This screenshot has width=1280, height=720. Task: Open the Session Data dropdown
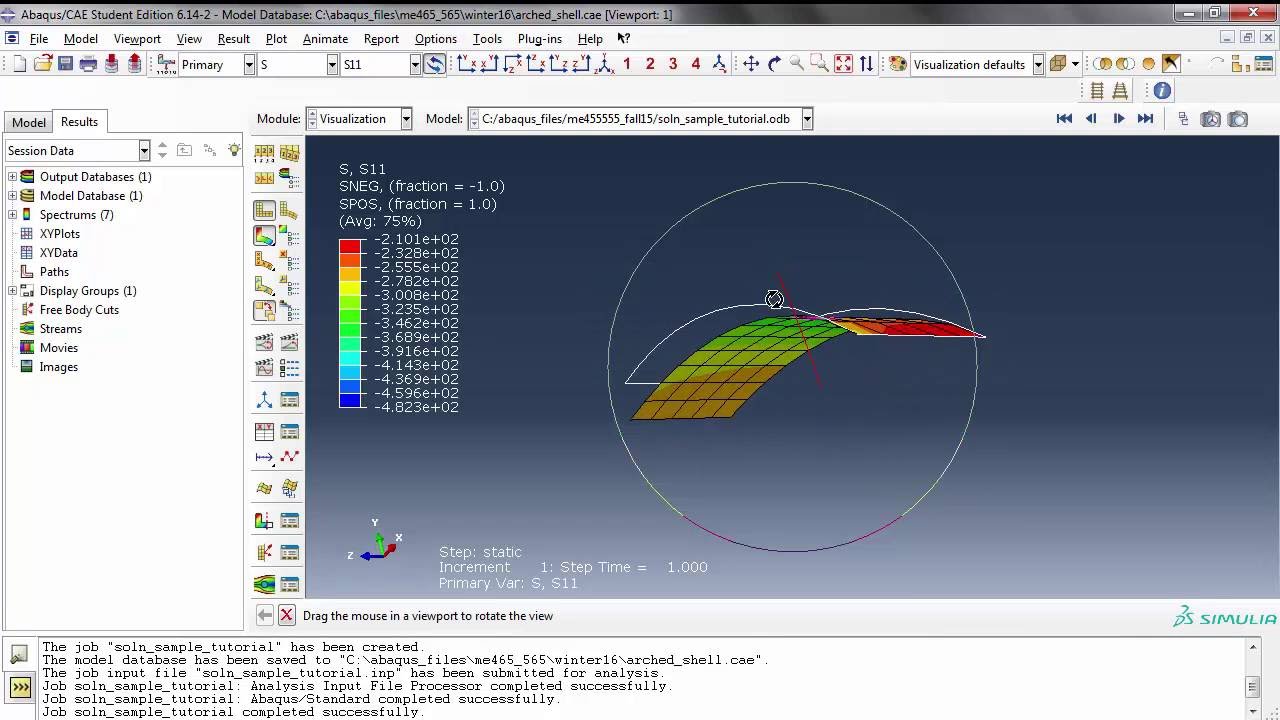pyautogui.click(x=144, y=150)
